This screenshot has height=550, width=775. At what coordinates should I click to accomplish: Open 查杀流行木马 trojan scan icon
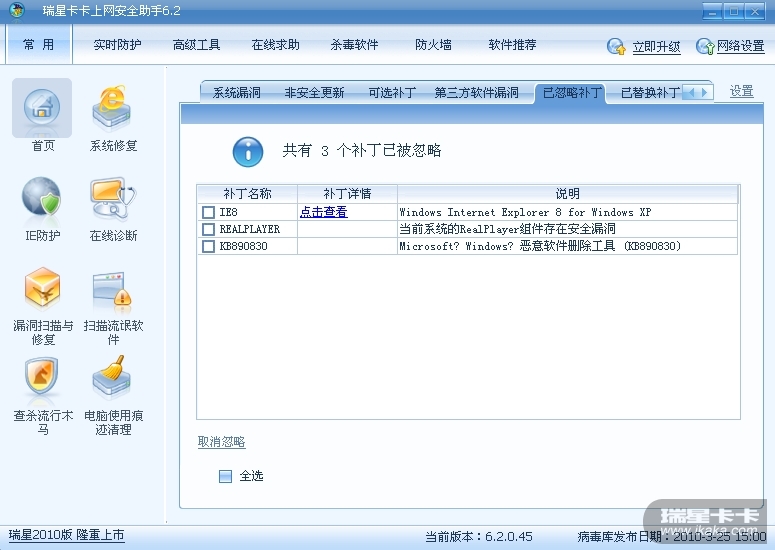click(42, 379)
